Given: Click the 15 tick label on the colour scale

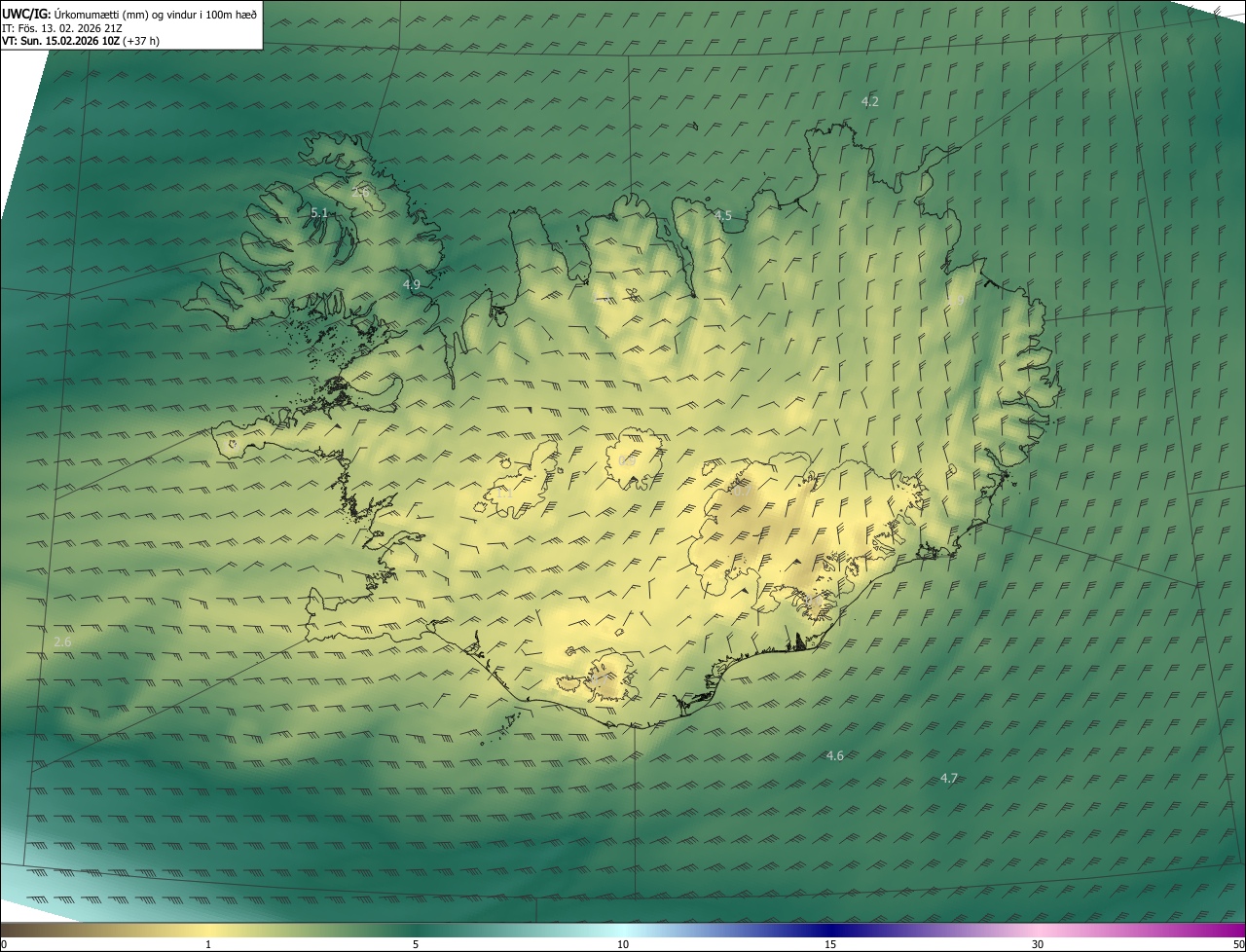Looking at the screenshot, I should pos(830,944).
